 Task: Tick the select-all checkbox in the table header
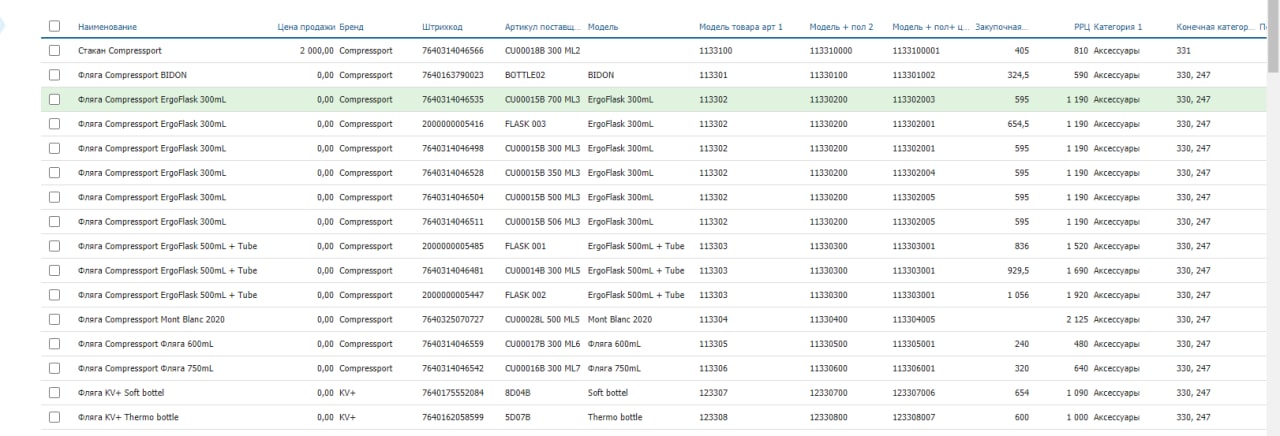(x=55, y=26)
